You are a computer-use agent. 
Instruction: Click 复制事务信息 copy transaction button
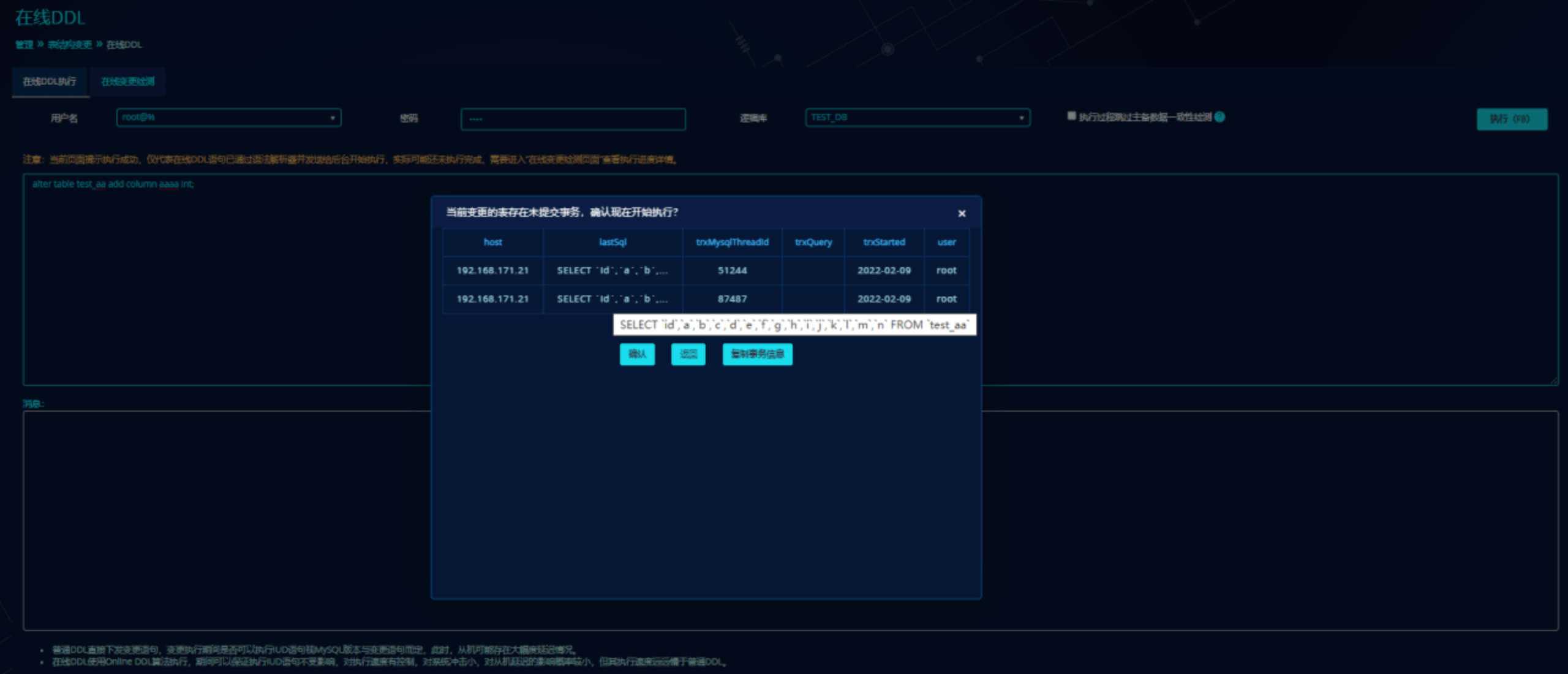tap(757, 354)
